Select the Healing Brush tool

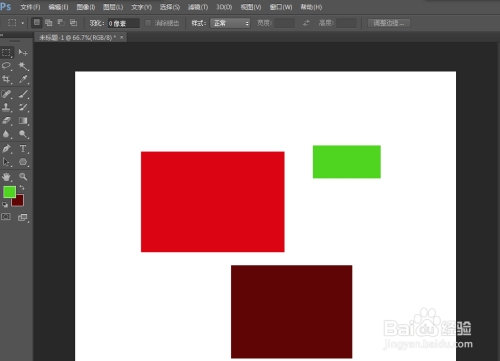click(x=6, y=94)
